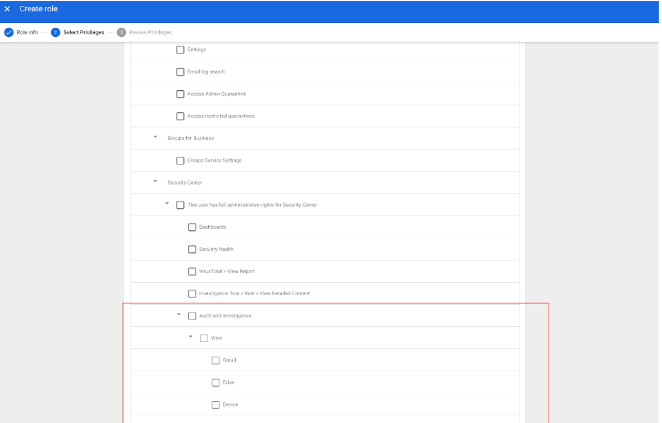Screen dimensions: 662x423
Task: Tick Access Admin Quarantine checkbox
Action: [x=180, y=94]
